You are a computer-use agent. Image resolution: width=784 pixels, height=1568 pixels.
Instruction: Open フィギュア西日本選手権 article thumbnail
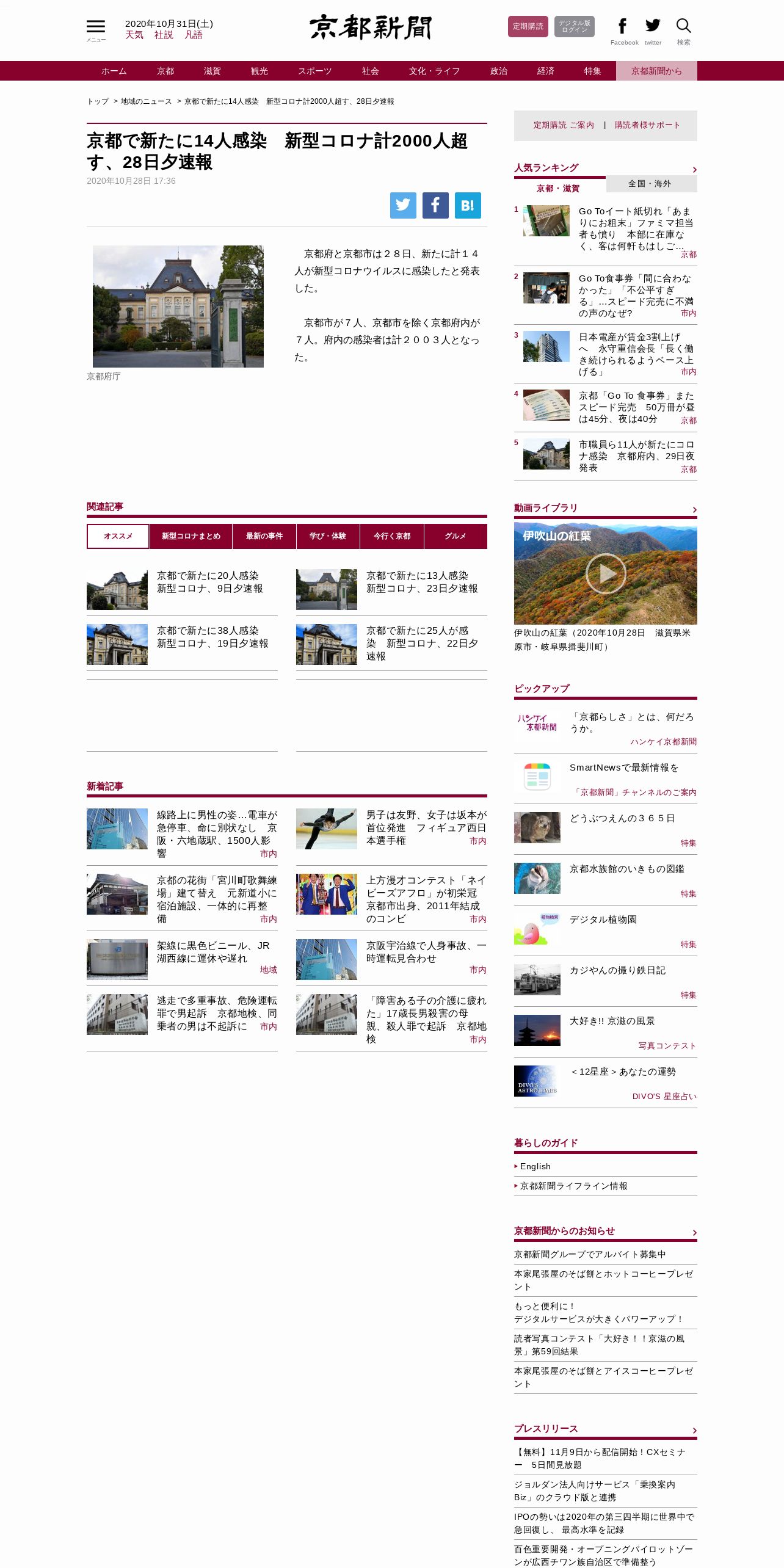click(x=327, y=829)
